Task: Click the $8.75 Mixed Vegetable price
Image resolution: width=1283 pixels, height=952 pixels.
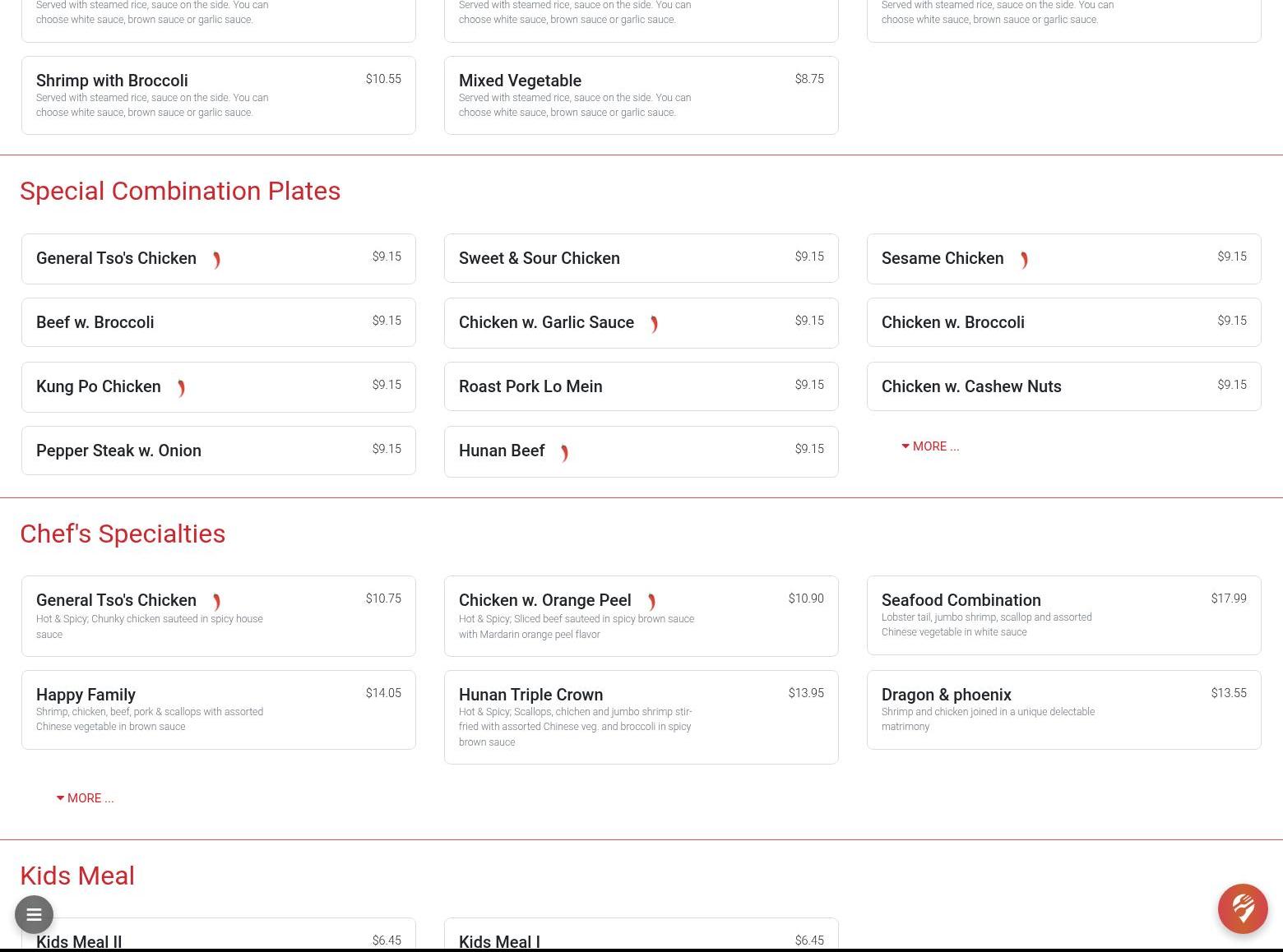Action: coord(809,79)
